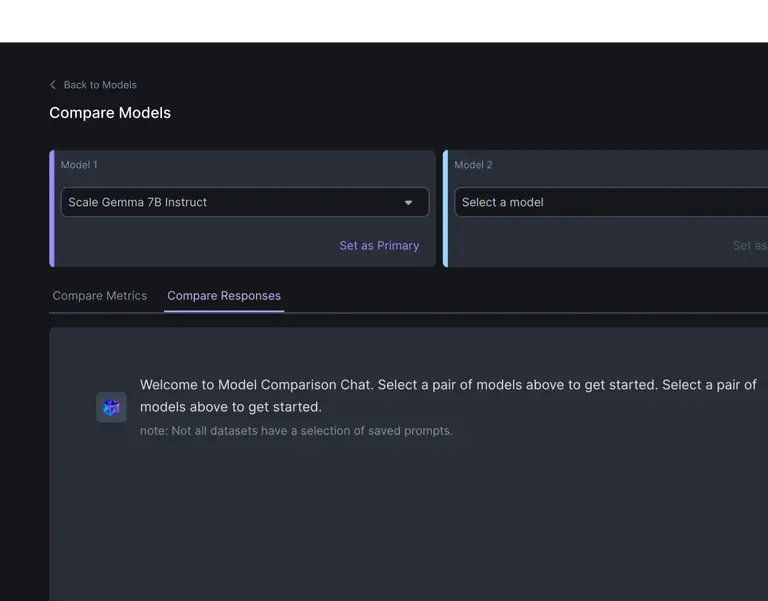
Task: Click the Model 2 label
Action: click(x=473, y=165)
